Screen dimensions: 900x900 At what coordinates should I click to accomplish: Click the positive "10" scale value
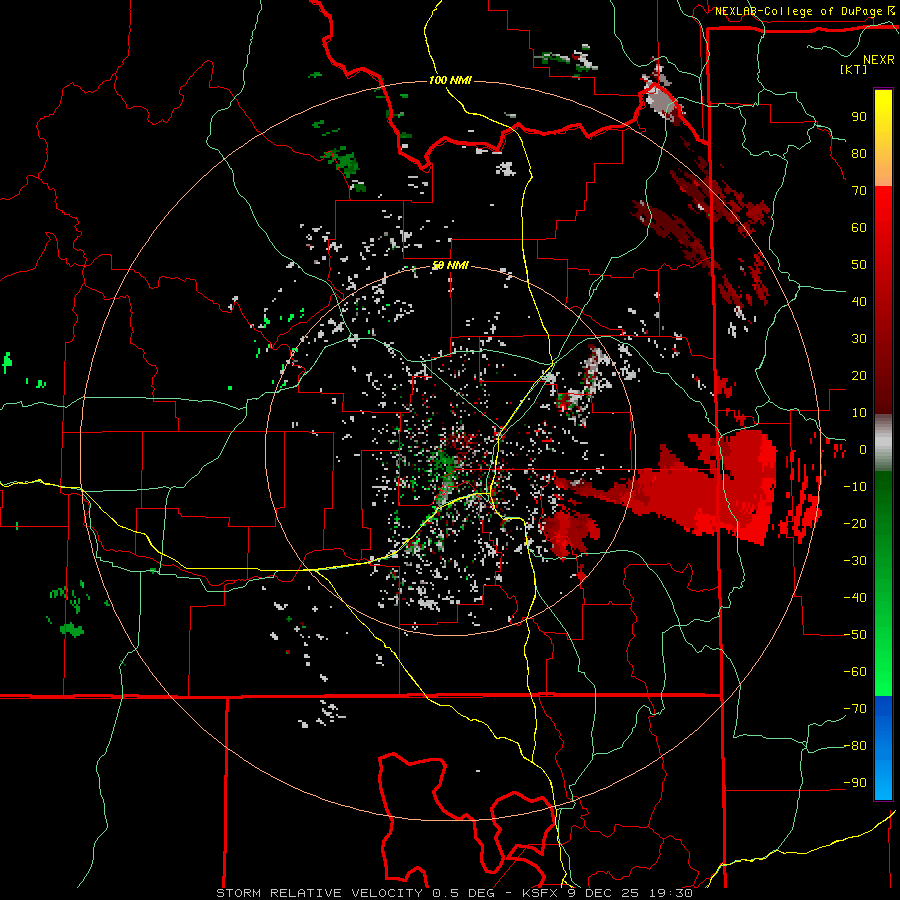tap(859, 413)
